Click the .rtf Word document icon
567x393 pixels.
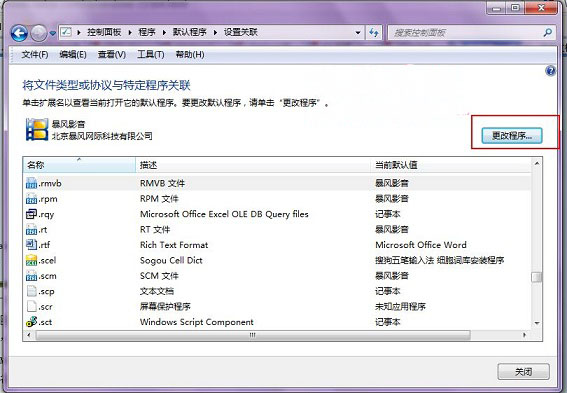tap(31, 245)
